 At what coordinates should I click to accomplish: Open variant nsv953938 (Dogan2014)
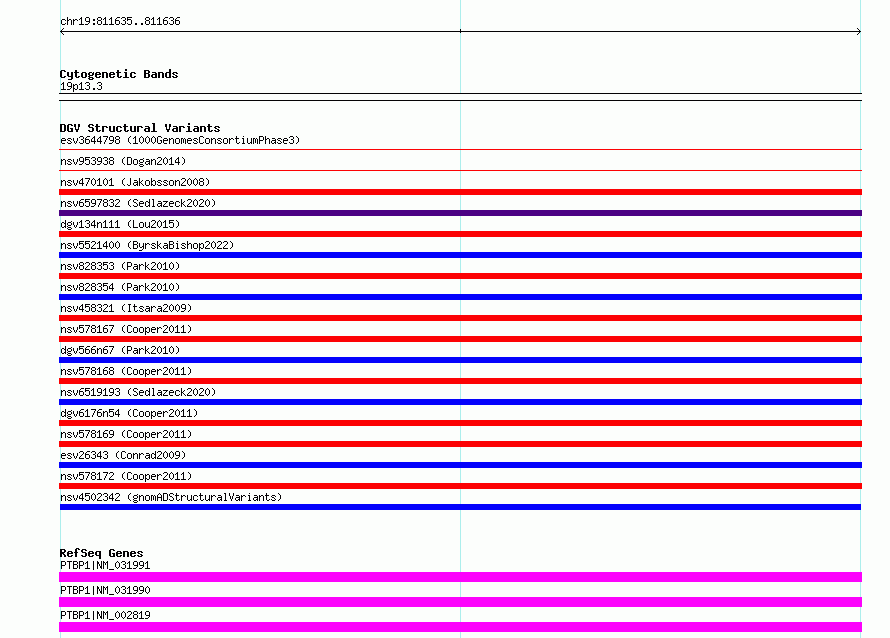[x=123, y=161]
